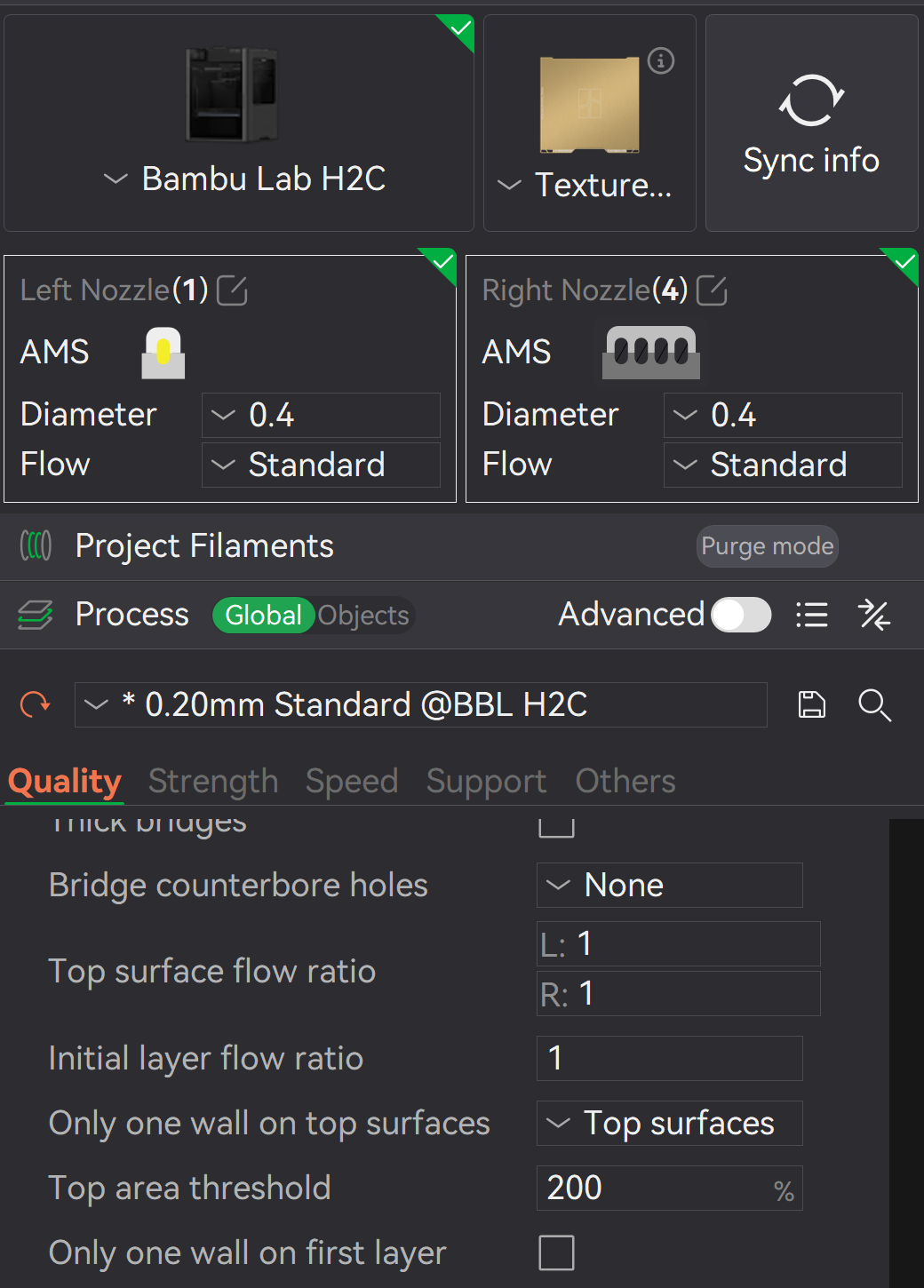Image resolution: width=924 pixels, height=1288 pixels.
Task: Select the Global process mode
Action: (x=264, y=615)
